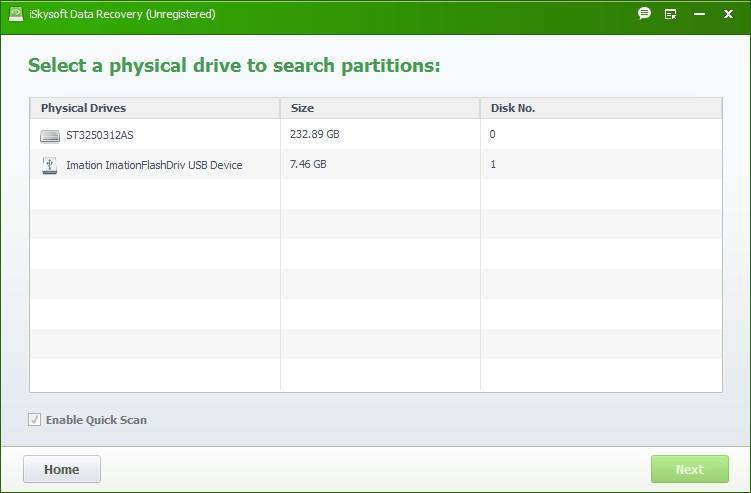The height and width of the screenshot is (493, 751).
Task: Select the ST3250312AS drive name
Action: point(100,136)
